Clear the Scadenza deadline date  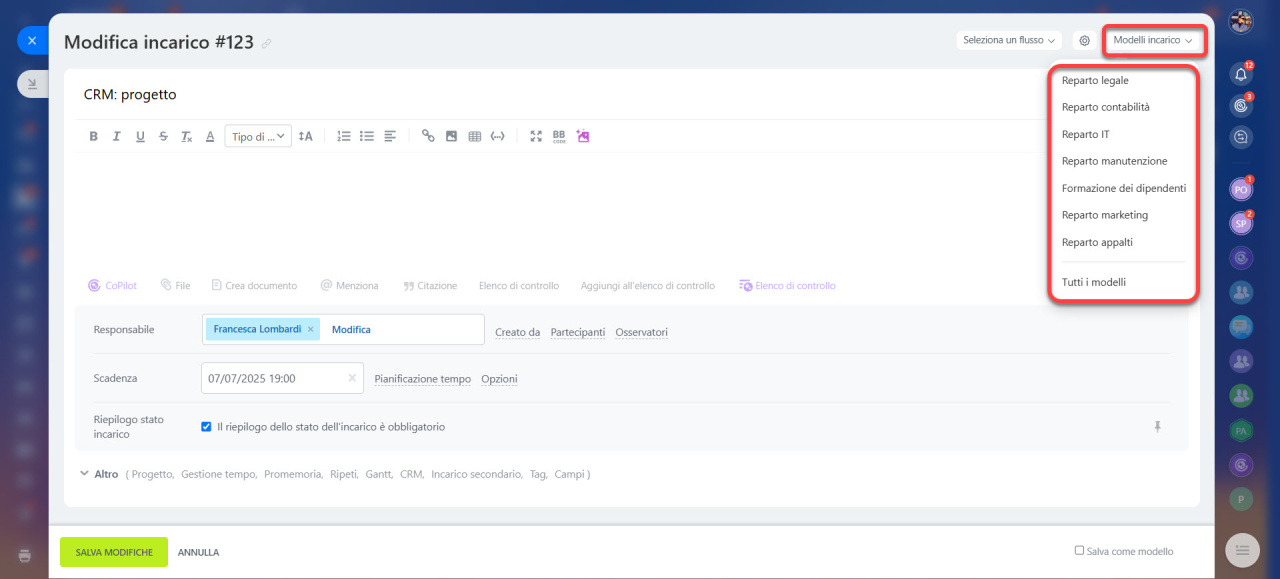(x=351, y=378)
